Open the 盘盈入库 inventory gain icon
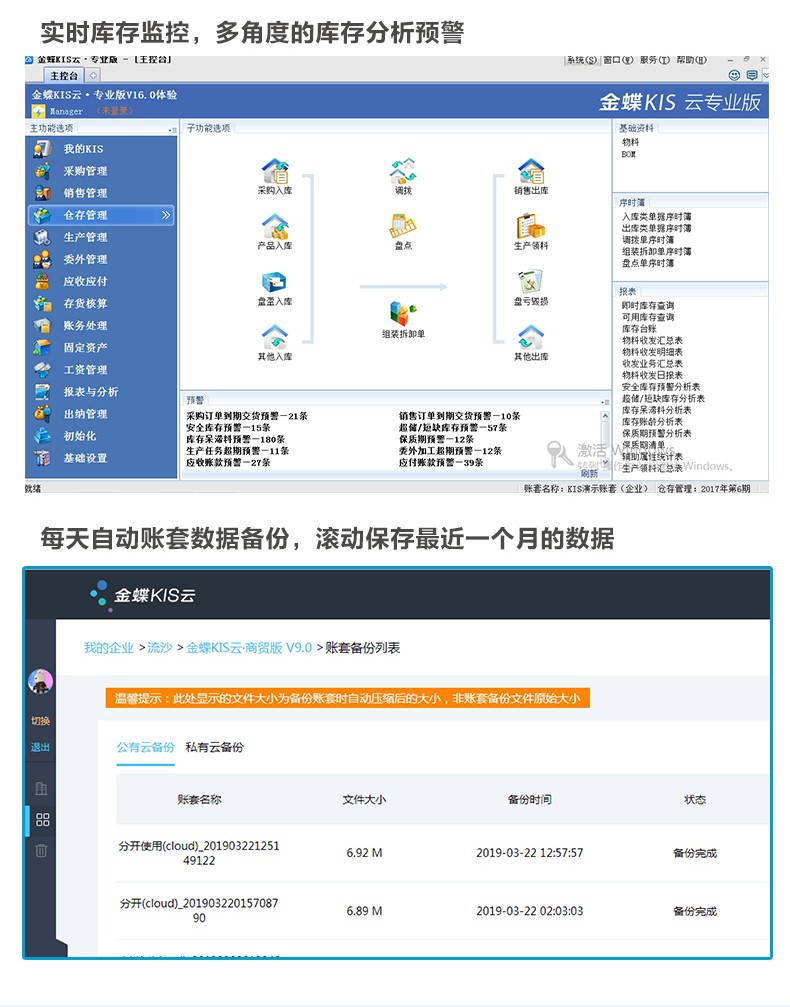790x1007 pixels. (274, 283)
